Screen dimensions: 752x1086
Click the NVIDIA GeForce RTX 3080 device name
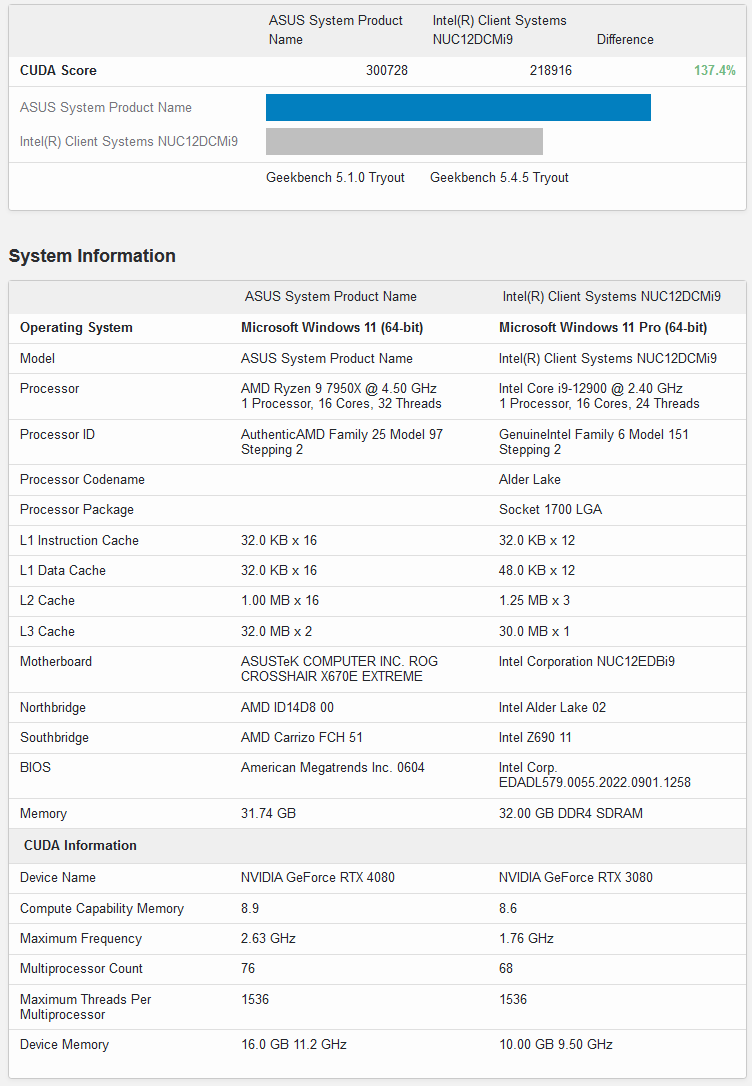tap(576, 878)
